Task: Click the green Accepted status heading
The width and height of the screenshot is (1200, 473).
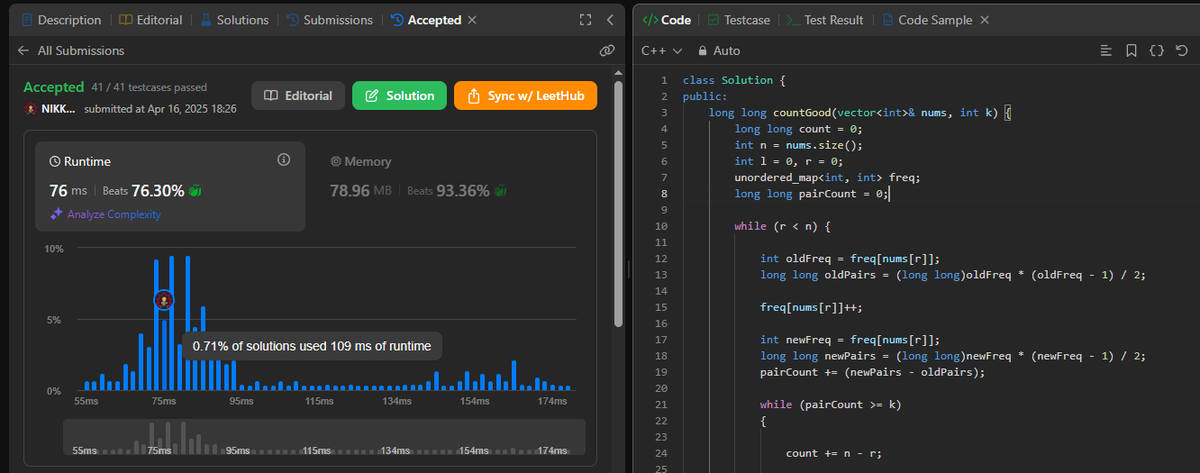Action: pos(54,88)
